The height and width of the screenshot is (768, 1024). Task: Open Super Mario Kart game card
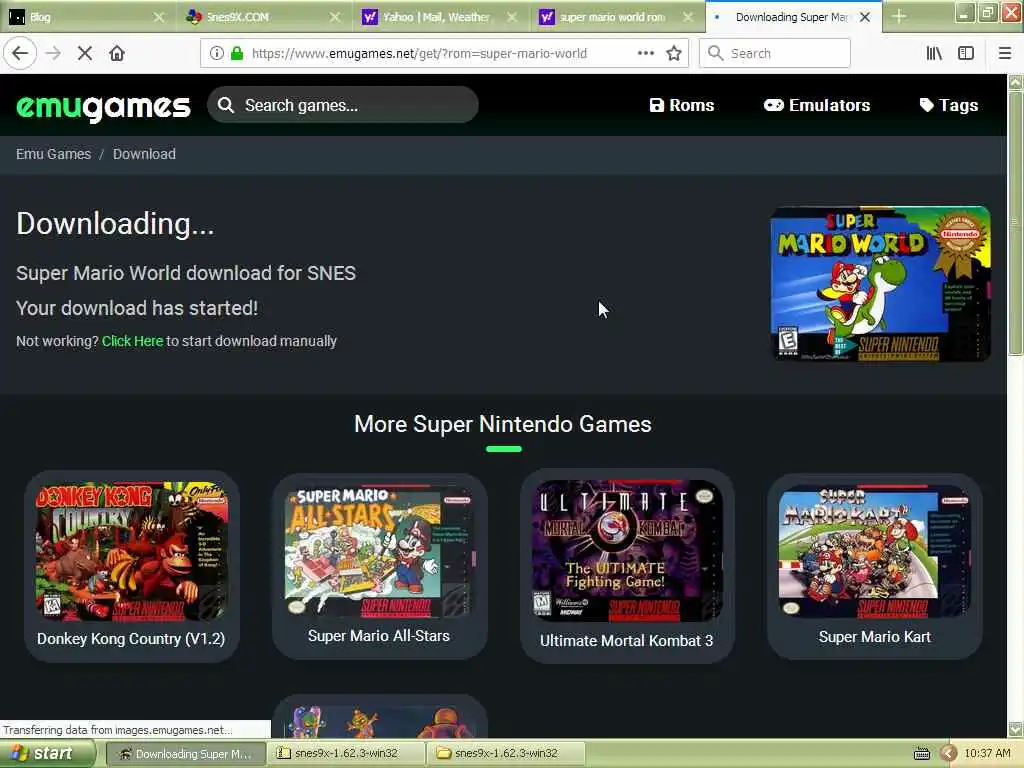click(874, 566)
